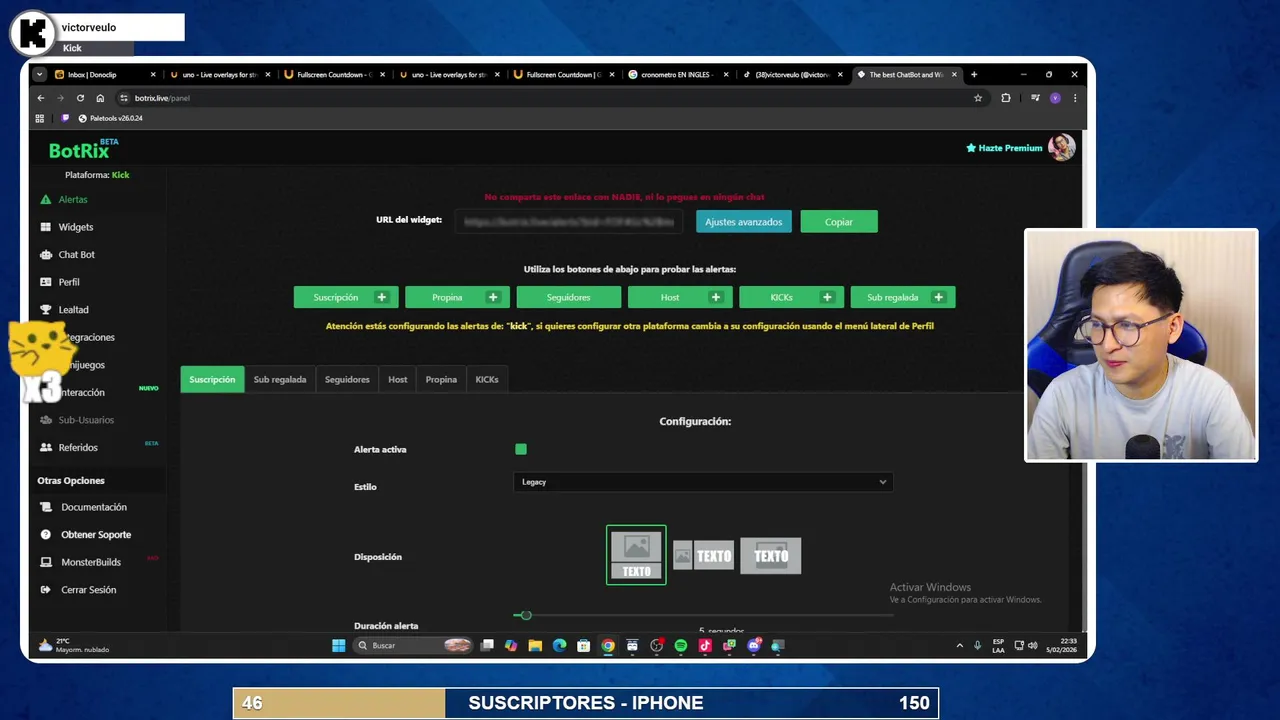Test alert with green KICKs button
The image size is (1280, 720).
[x=791, y=297]
